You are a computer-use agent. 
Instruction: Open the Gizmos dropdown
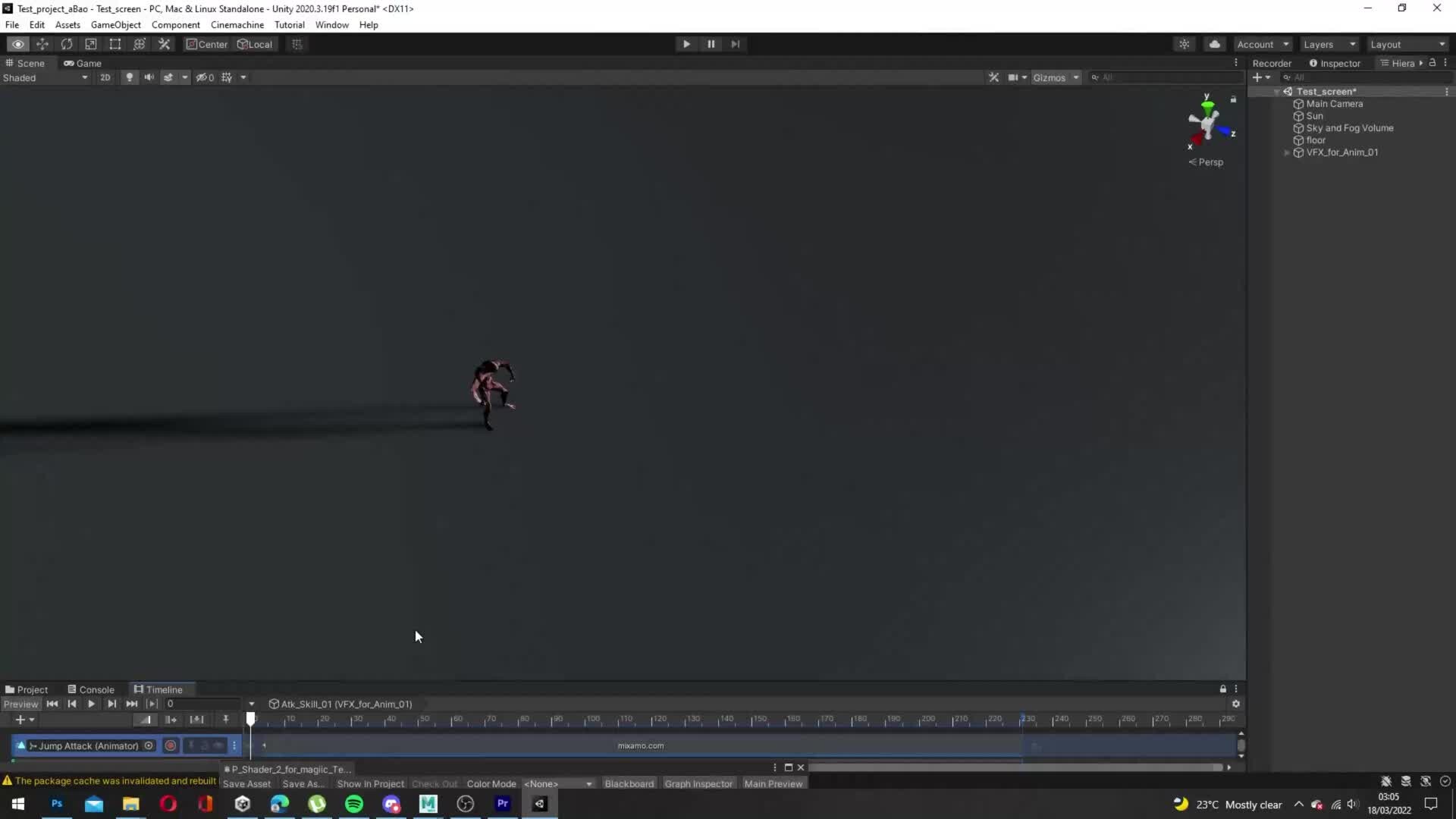click(1056, 78)
